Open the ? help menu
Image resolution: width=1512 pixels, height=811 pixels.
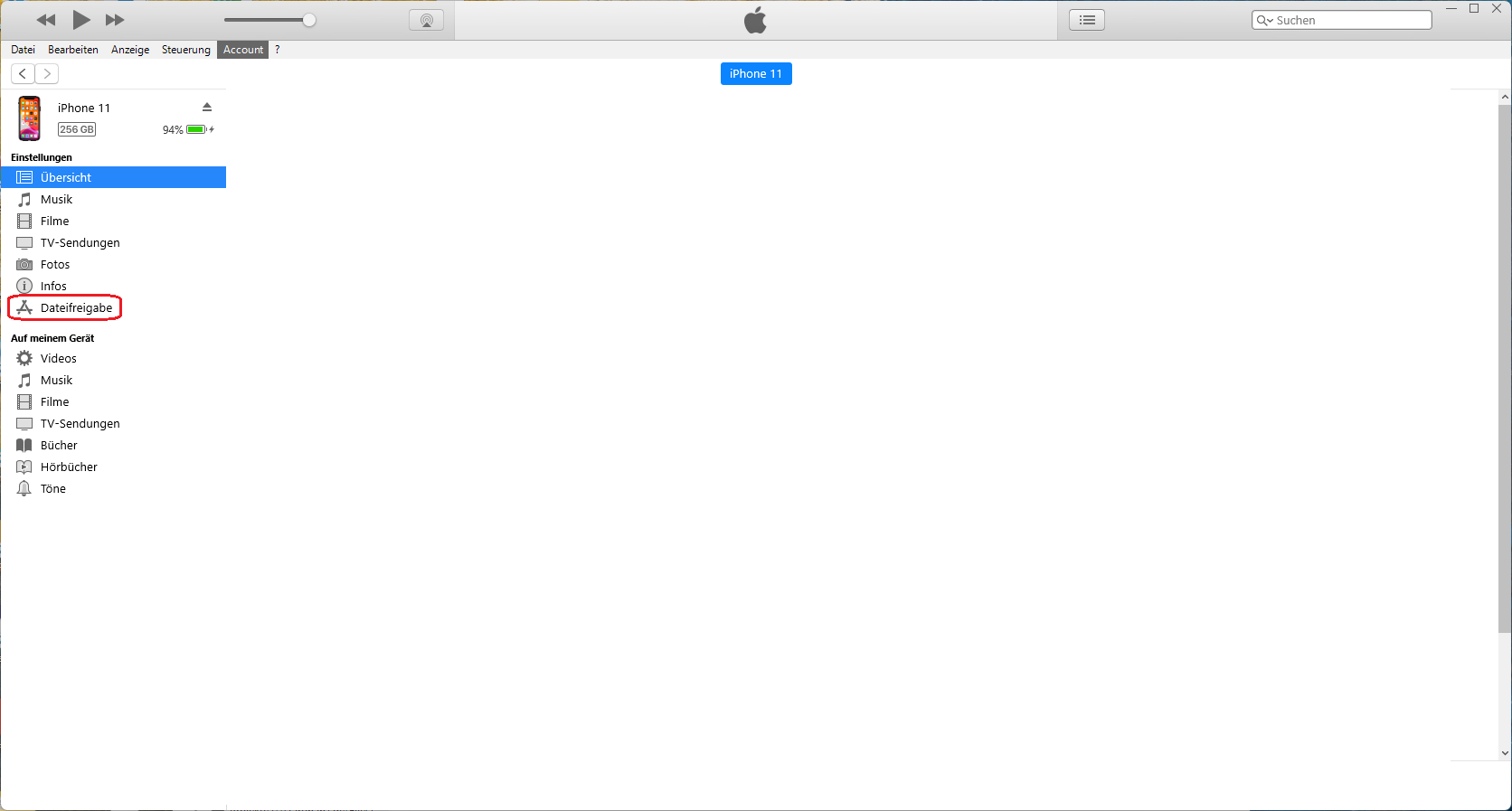pyautogui.click(x=278, y=50)
